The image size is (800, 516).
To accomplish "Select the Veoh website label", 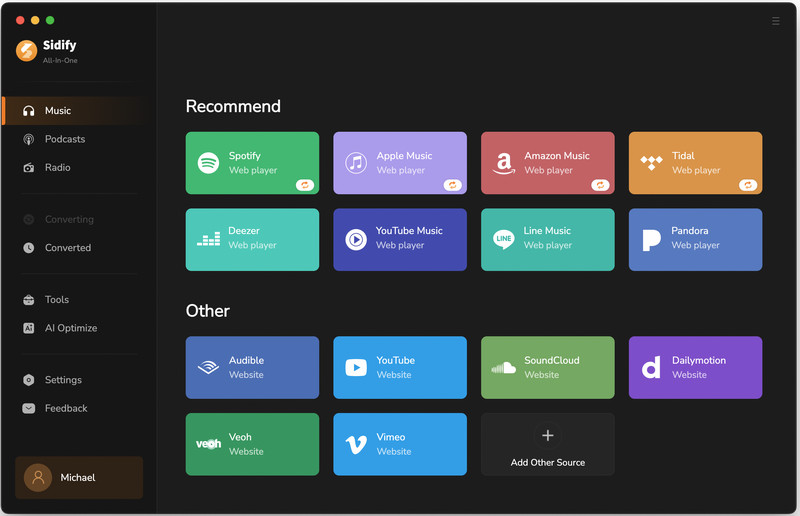I will [x=246, y=451].
